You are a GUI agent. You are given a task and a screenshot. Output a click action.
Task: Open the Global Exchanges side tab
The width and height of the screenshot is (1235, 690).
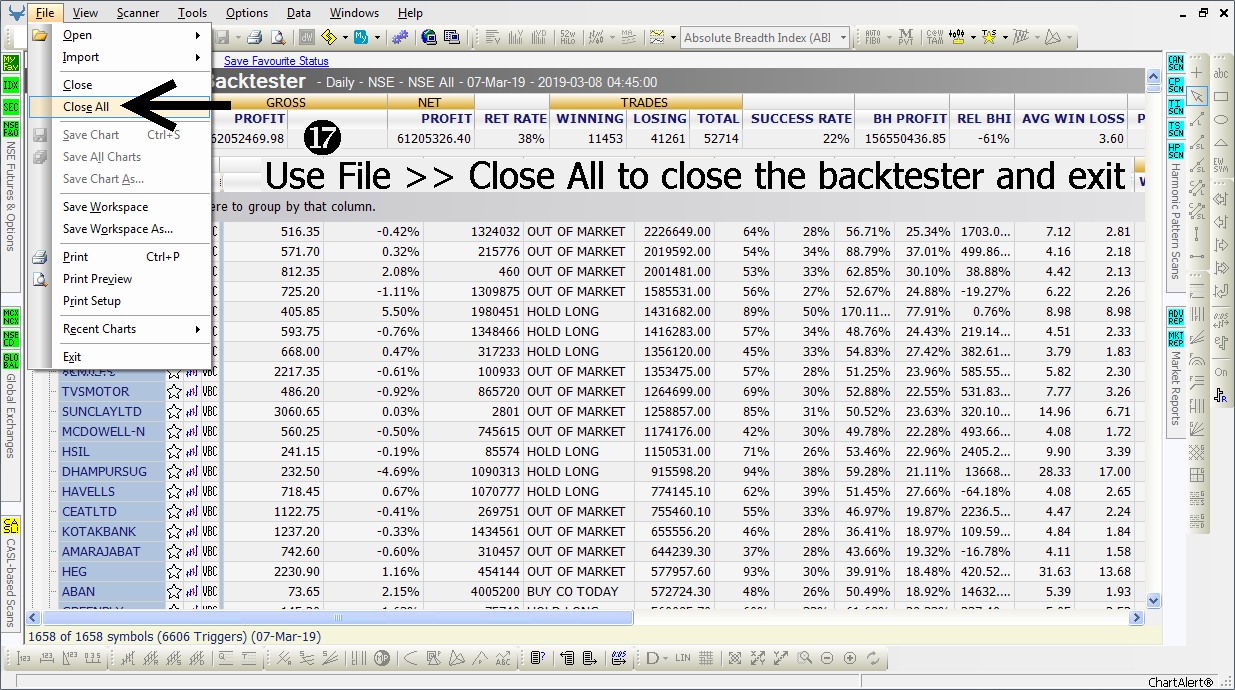coord(11,415)
